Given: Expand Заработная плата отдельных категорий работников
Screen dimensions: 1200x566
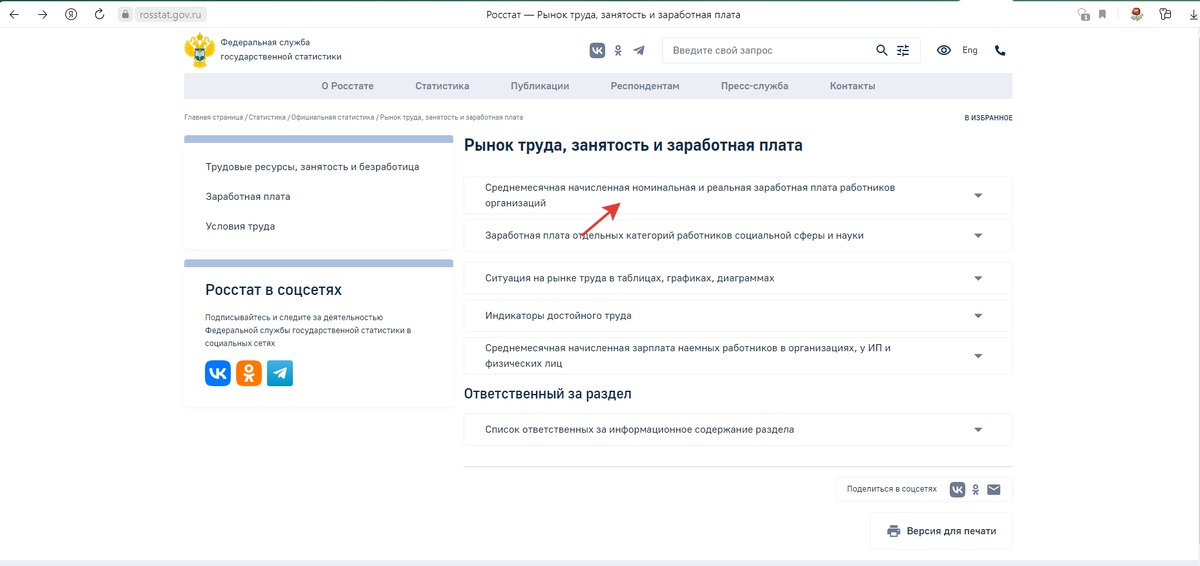Looking at the screenshot, I should [738, 235].
